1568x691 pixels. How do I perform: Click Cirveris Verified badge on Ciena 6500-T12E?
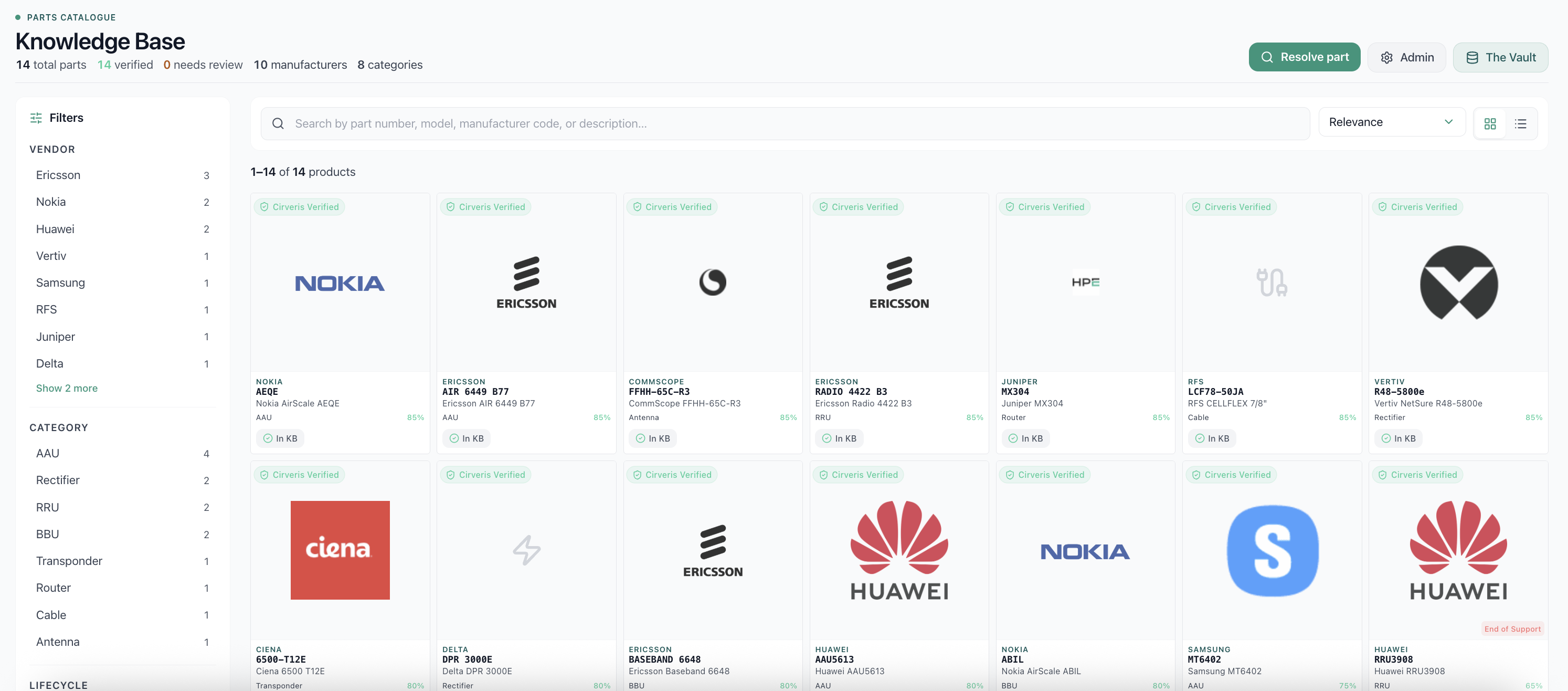click(x=299, y=475)
